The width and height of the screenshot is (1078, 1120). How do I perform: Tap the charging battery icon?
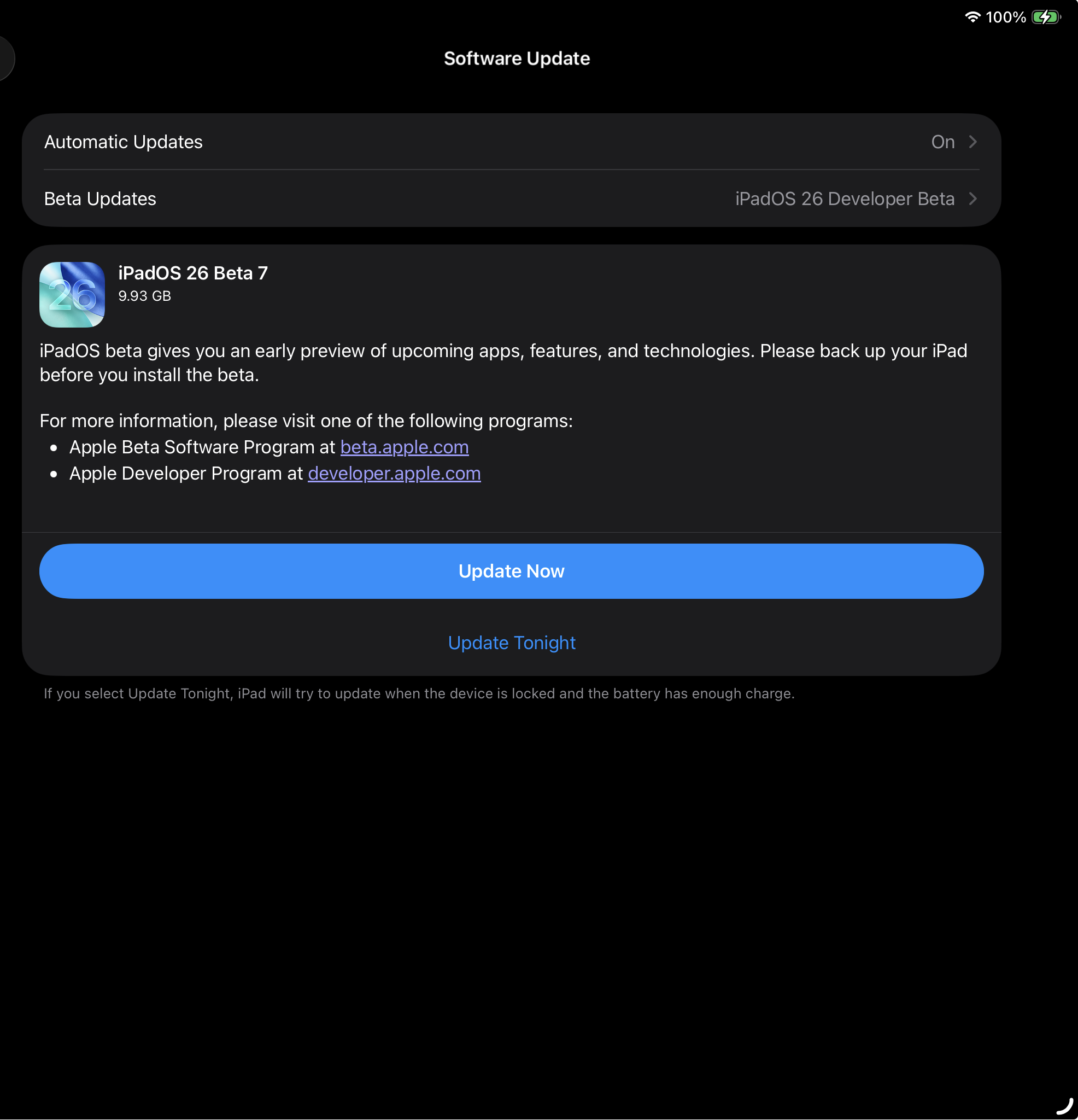[x=1047, y=17]
